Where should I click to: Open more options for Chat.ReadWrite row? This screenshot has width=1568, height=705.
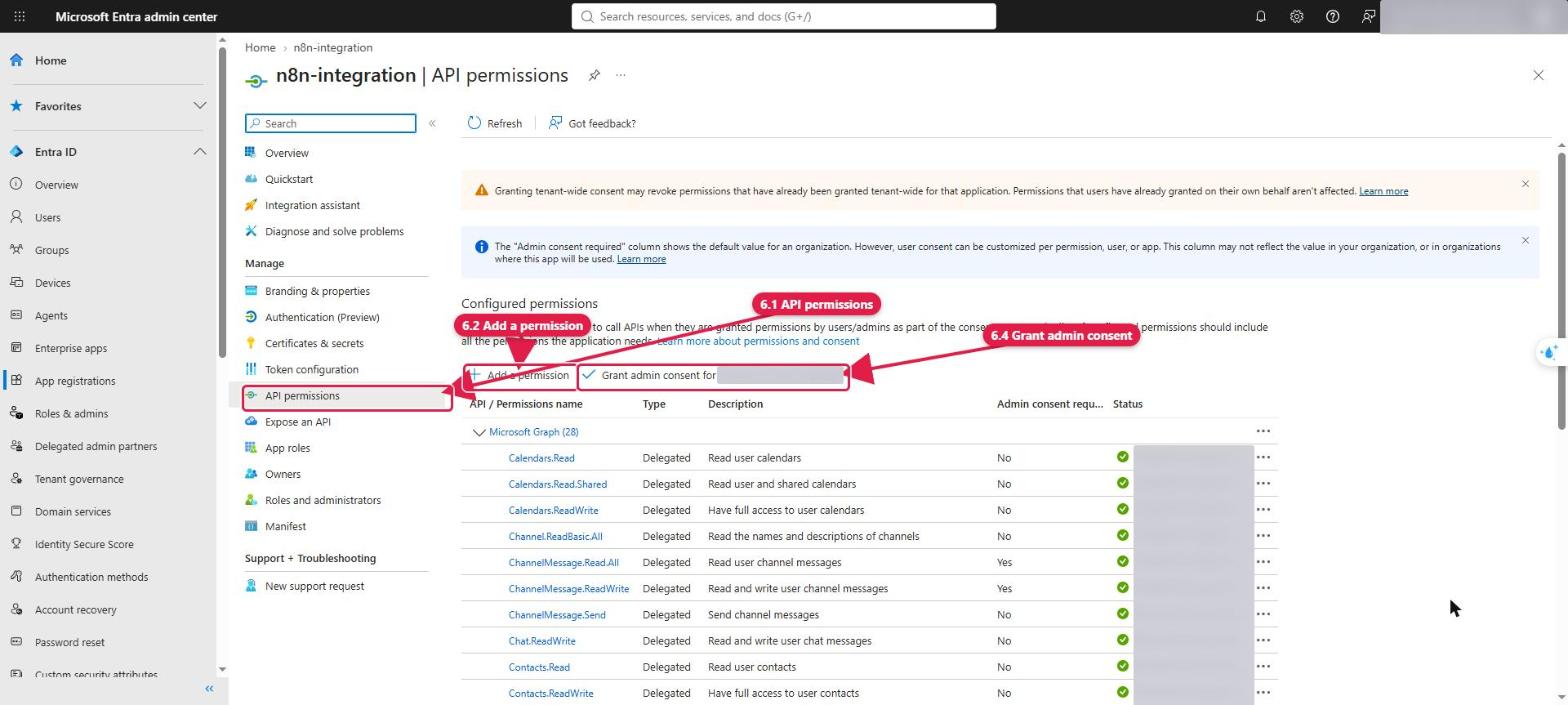[1263, 640]
